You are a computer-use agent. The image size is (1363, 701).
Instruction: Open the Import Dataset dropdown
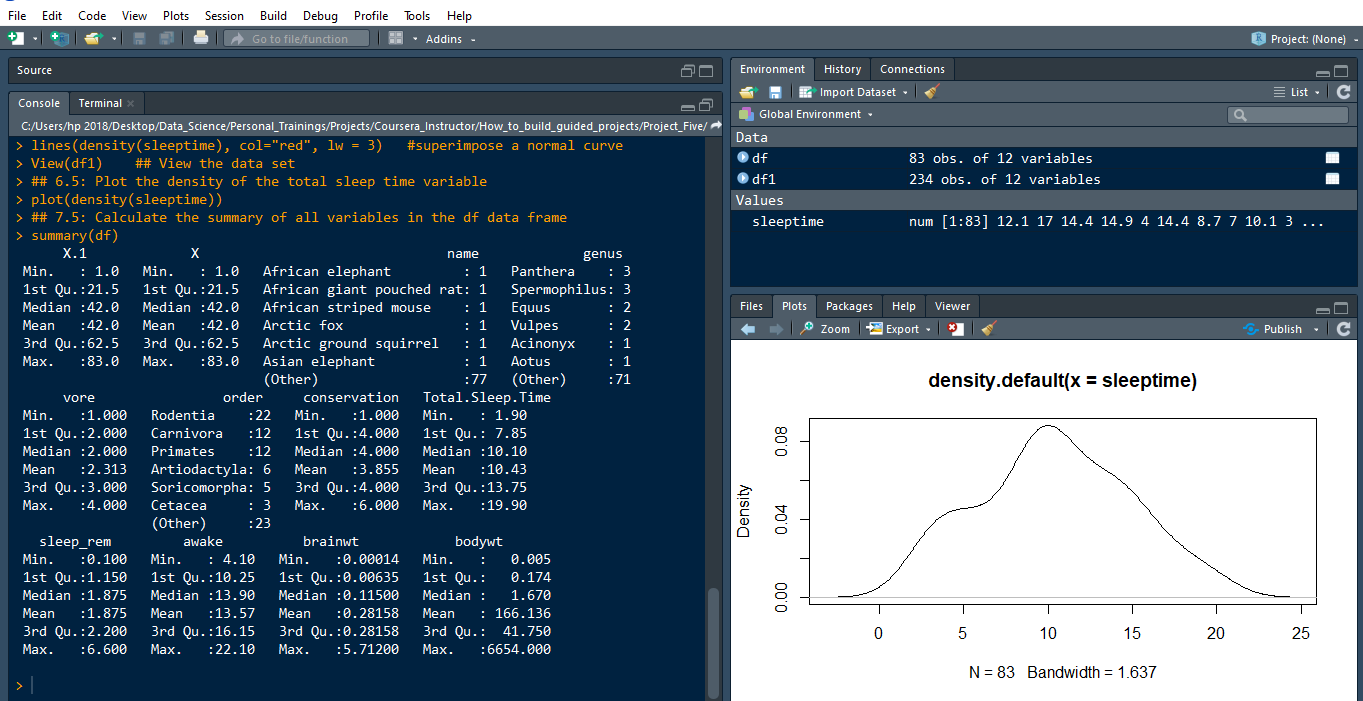click(855, 92)
